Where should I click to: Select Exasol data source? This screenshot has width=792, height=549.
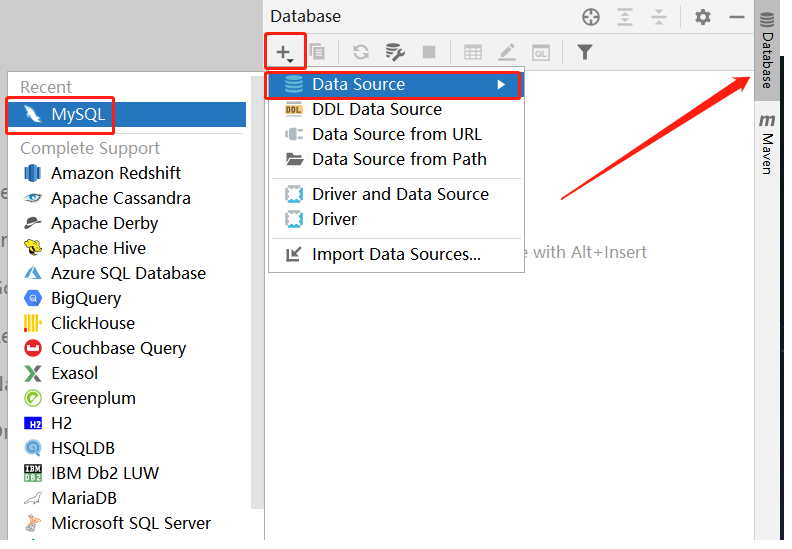(x=126, y=373)
